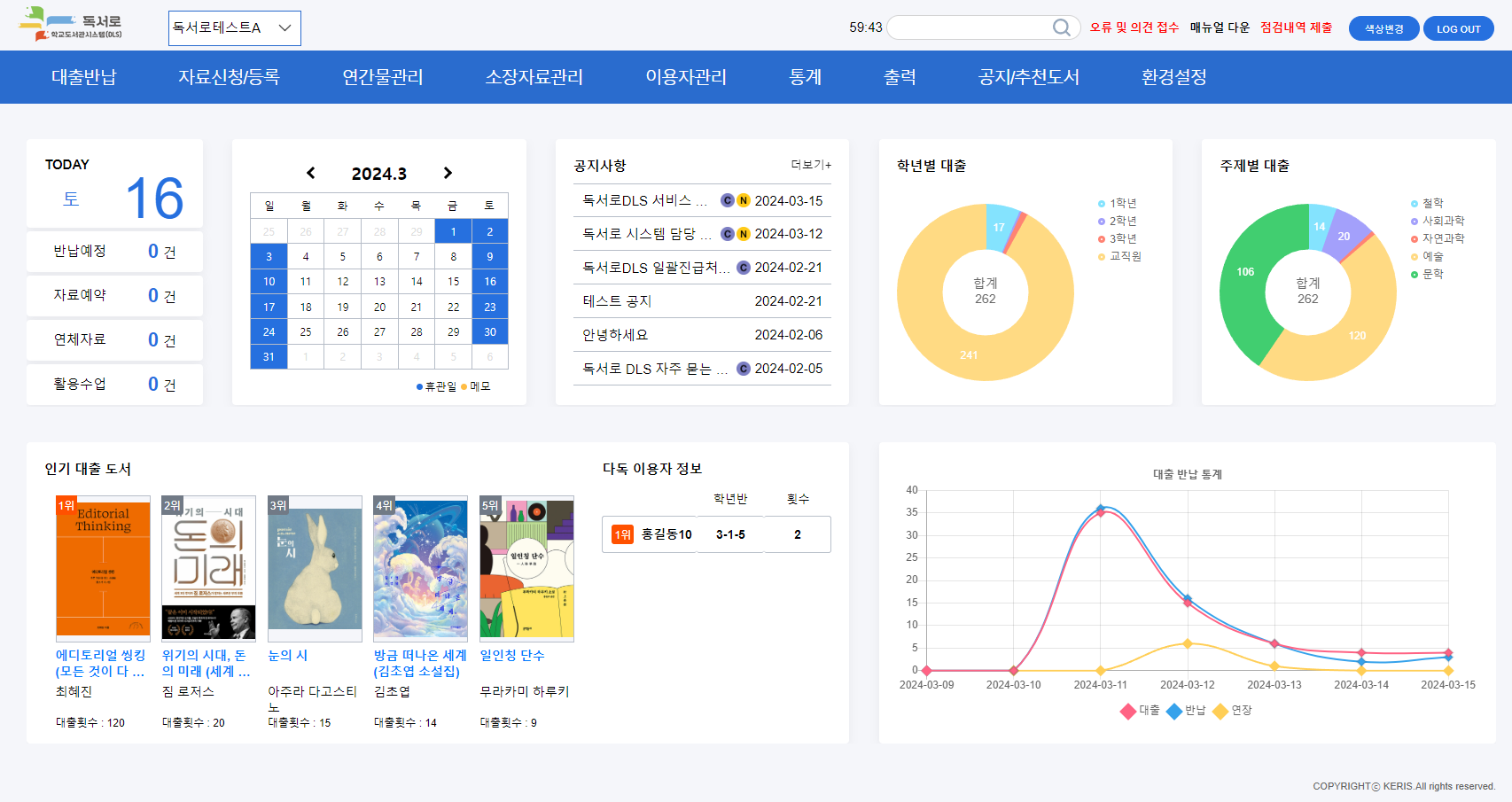This screenshot has width=1512, height=802.
Task: Click 문학 legend color in 주제별 대출
Action: click(1415, 275)
